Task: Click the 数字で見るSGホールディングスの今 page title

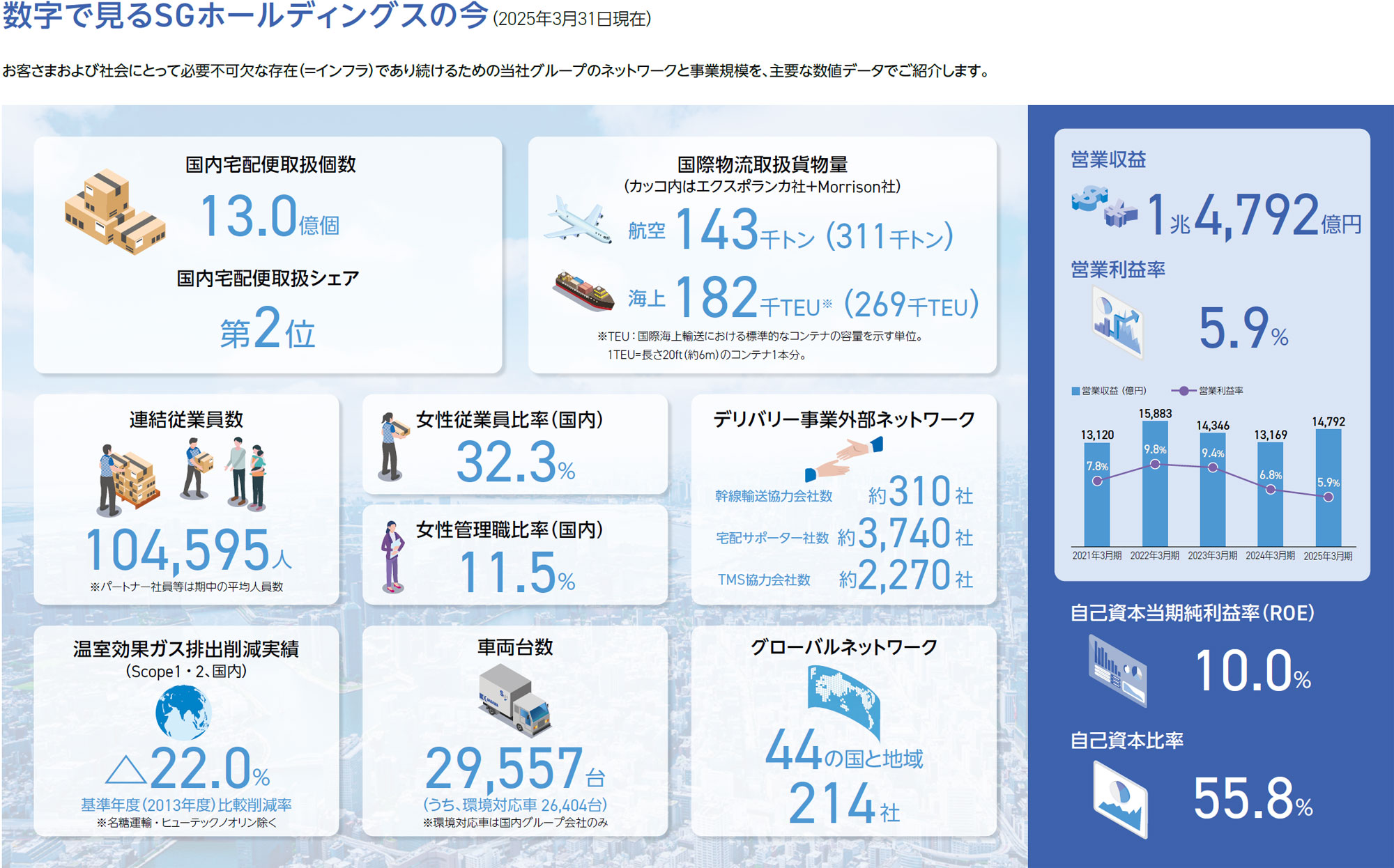Action: (245, 15)
